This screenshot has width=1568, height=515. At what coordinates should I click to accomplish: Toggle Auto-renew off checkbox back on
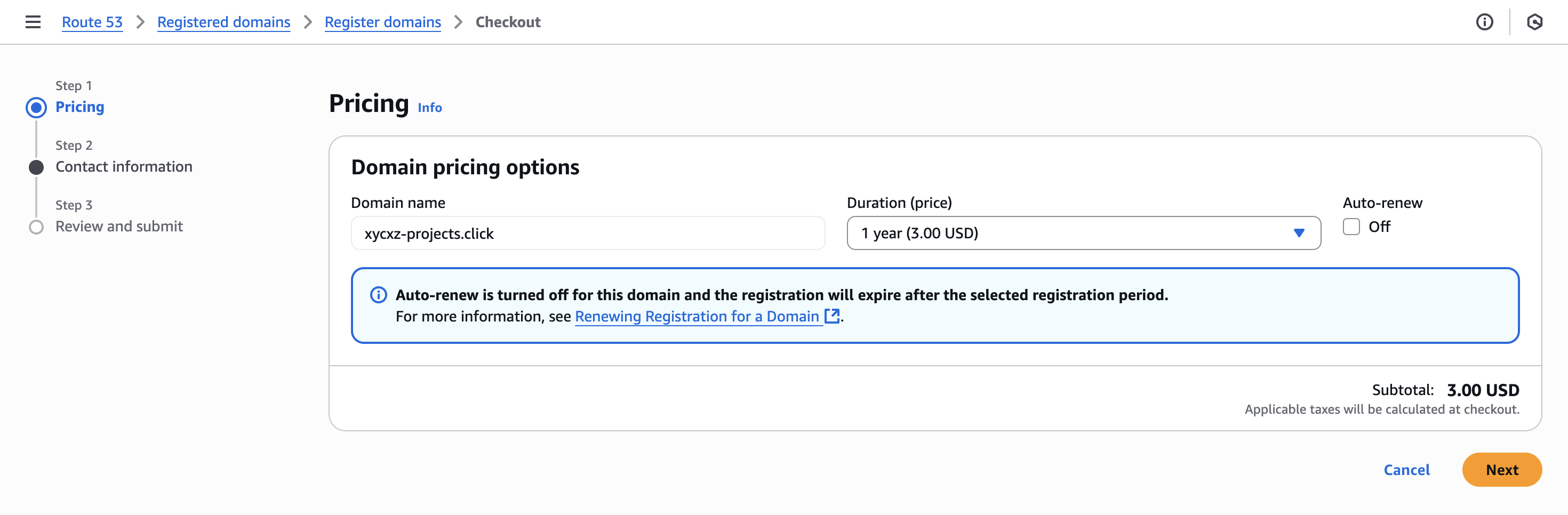[1352, 227]
